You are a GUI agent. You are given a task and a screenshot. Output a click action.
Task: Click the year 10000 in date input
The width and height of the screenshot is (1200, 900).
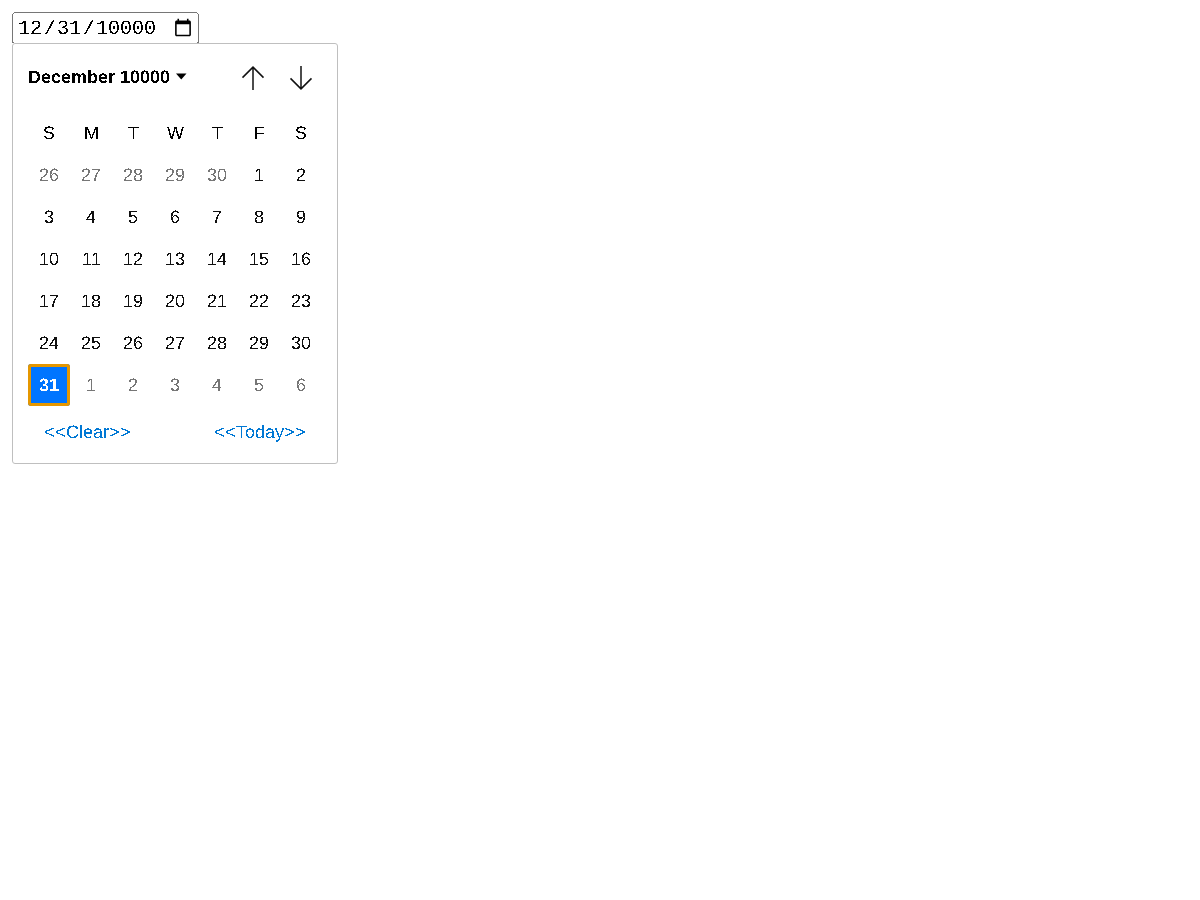126,28
